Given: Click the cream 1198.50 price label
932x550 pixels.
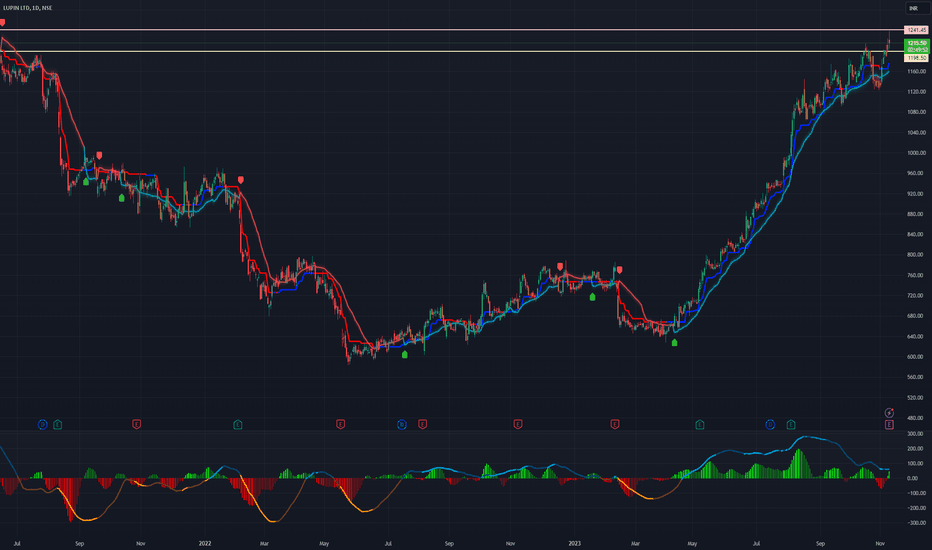Looking at the screenshot, I should point(916,58).
